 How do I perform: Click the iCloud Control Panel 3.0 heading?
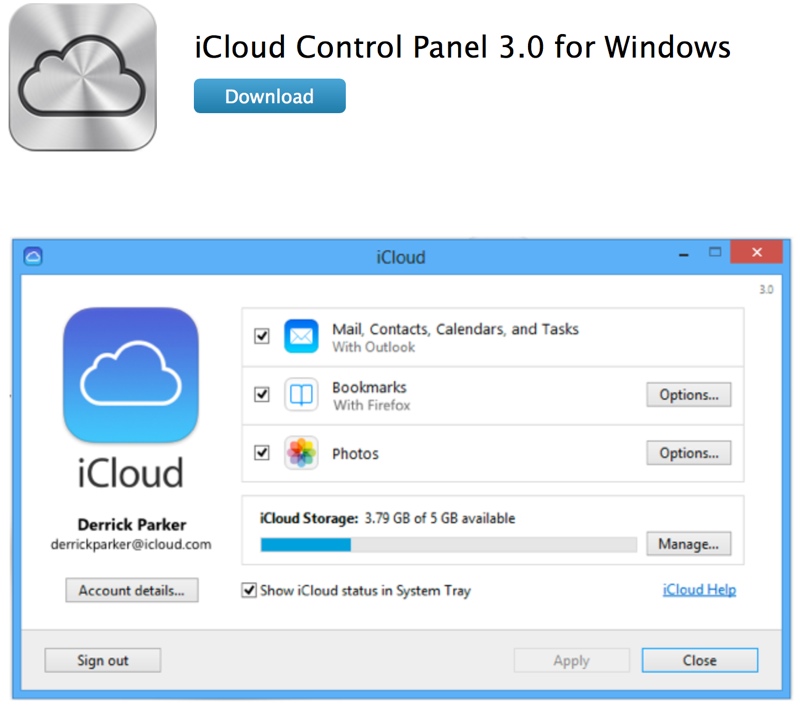[462, 47]
